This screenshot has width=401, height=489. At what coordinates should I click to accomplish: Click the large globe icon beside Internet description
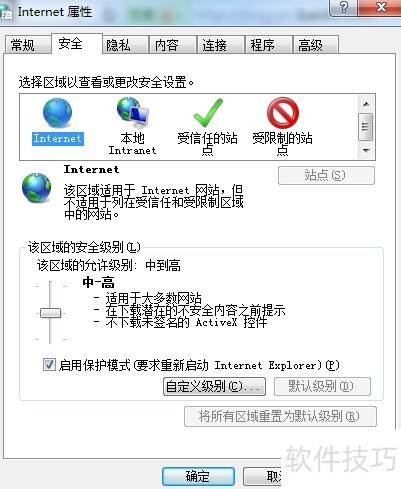coord(36,188)
